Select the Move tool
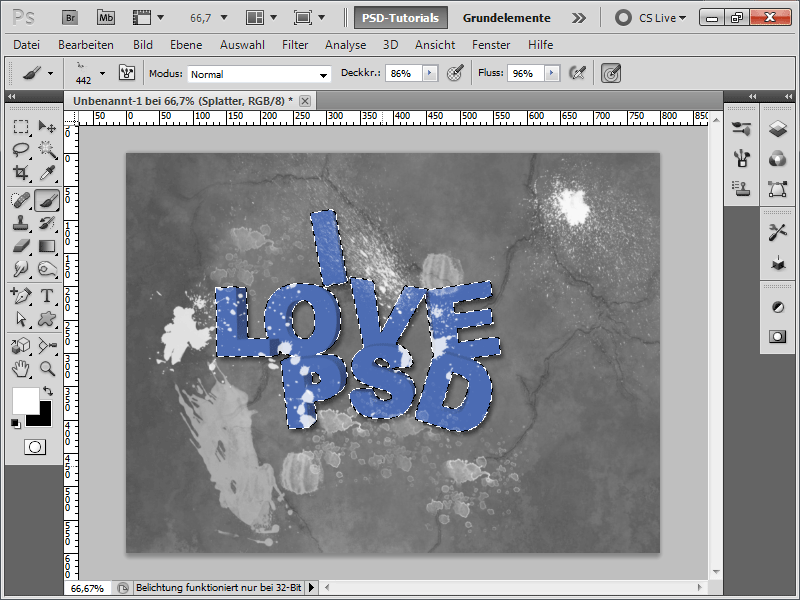This screenshot has width=800, height=600. click(47, 127)
